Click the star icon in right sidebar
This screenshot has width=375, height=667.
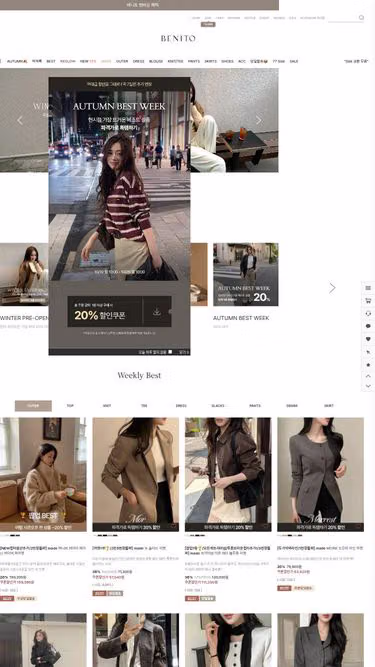point(368,365)
